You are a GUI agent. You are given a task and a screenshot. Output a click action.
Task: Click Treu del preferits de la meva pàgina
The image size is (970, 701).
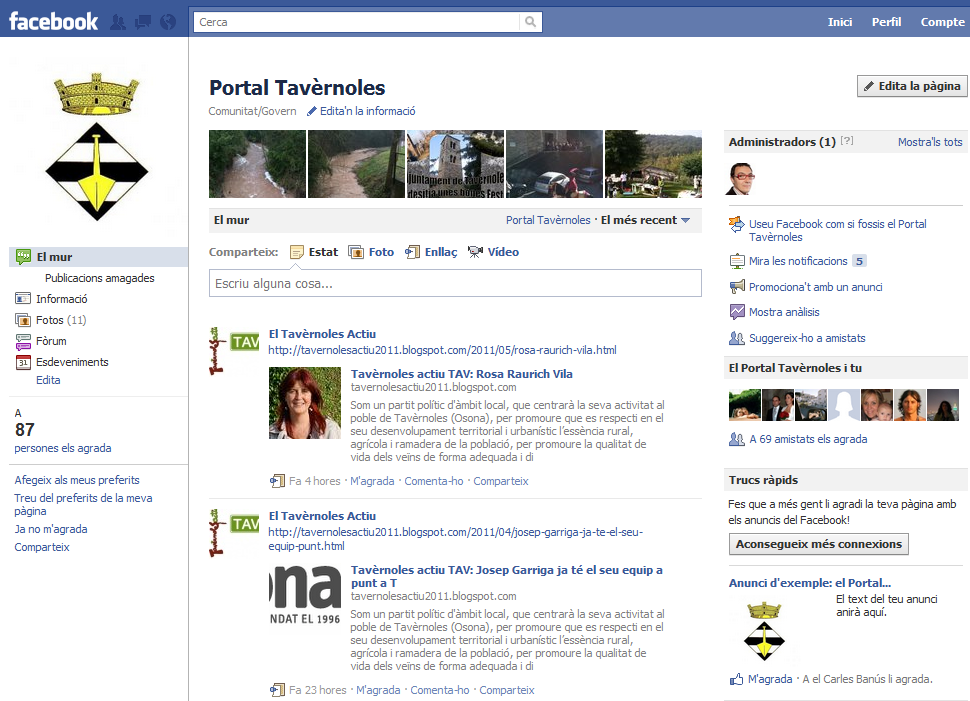83,504
